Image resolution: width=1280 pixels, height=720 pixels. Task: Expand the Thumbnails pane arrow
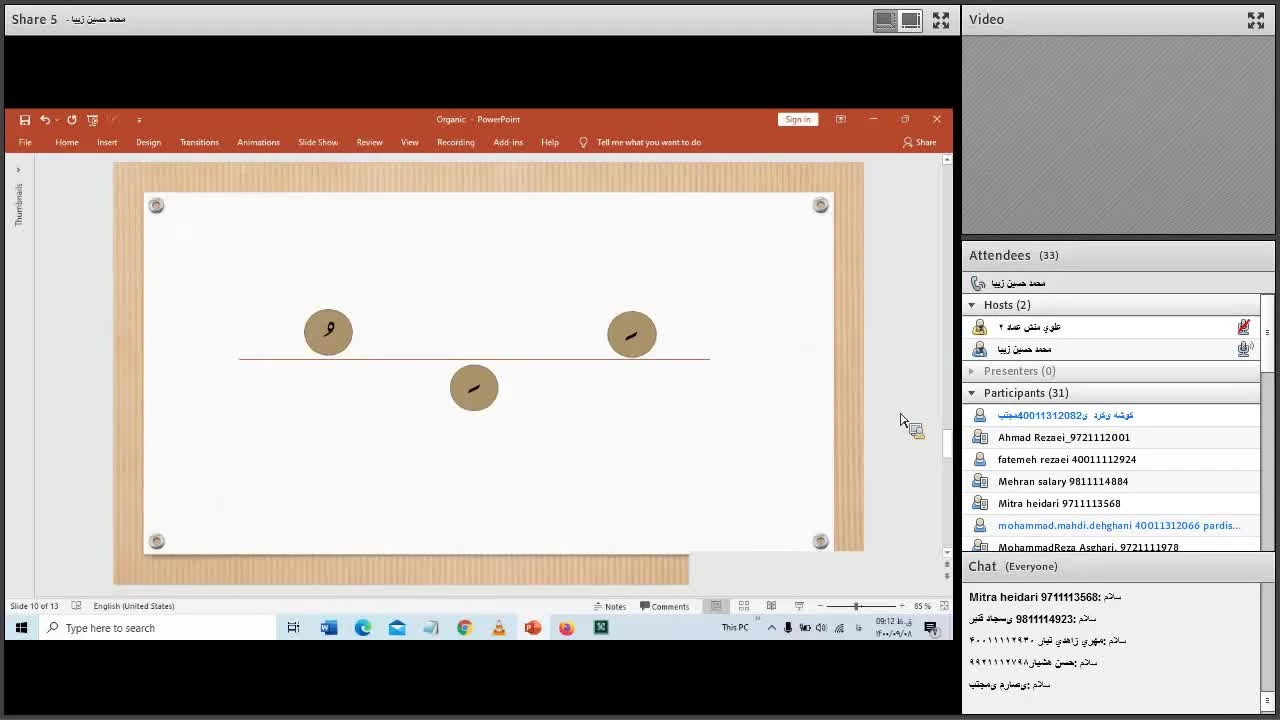point(18,170)
